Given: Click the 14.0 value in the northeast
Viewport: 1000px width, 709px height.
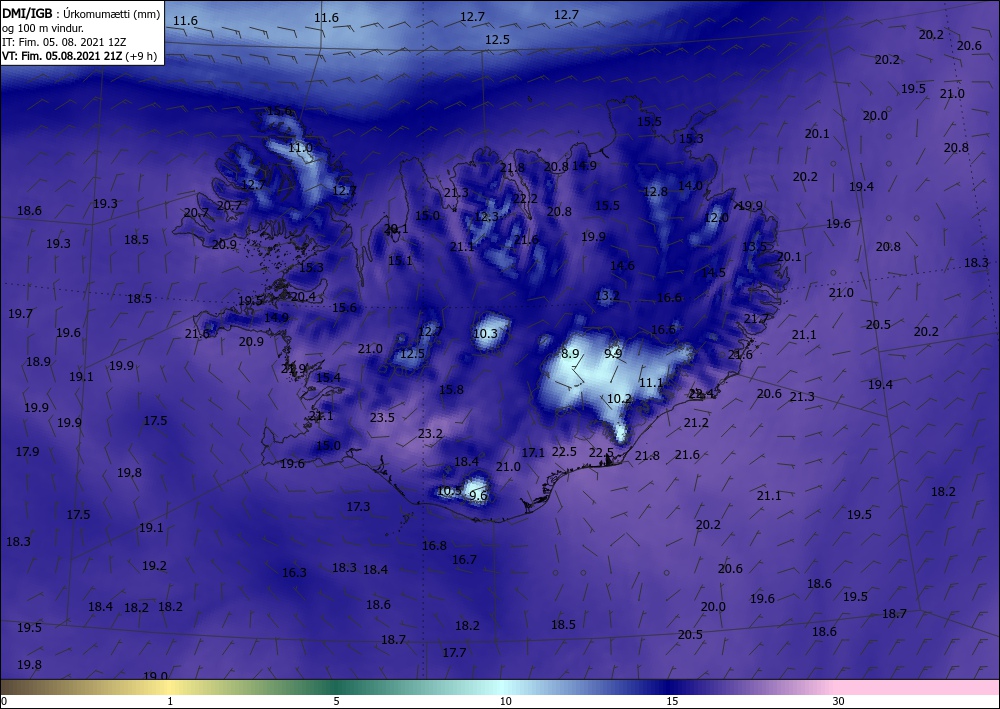Looking at the screenshot, I should pos(689,186).
